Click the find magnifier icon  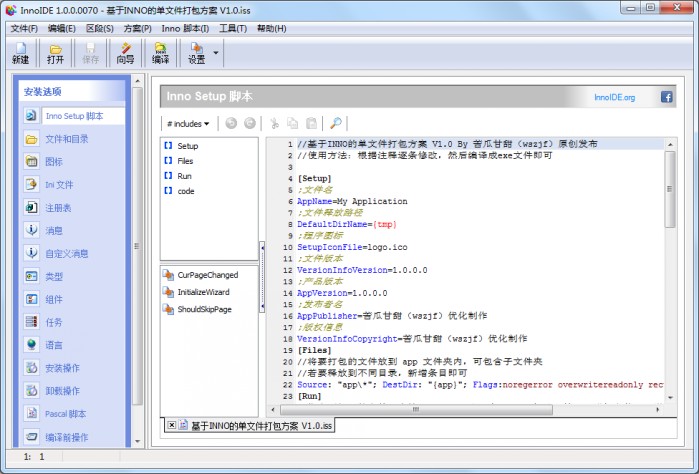335,123
